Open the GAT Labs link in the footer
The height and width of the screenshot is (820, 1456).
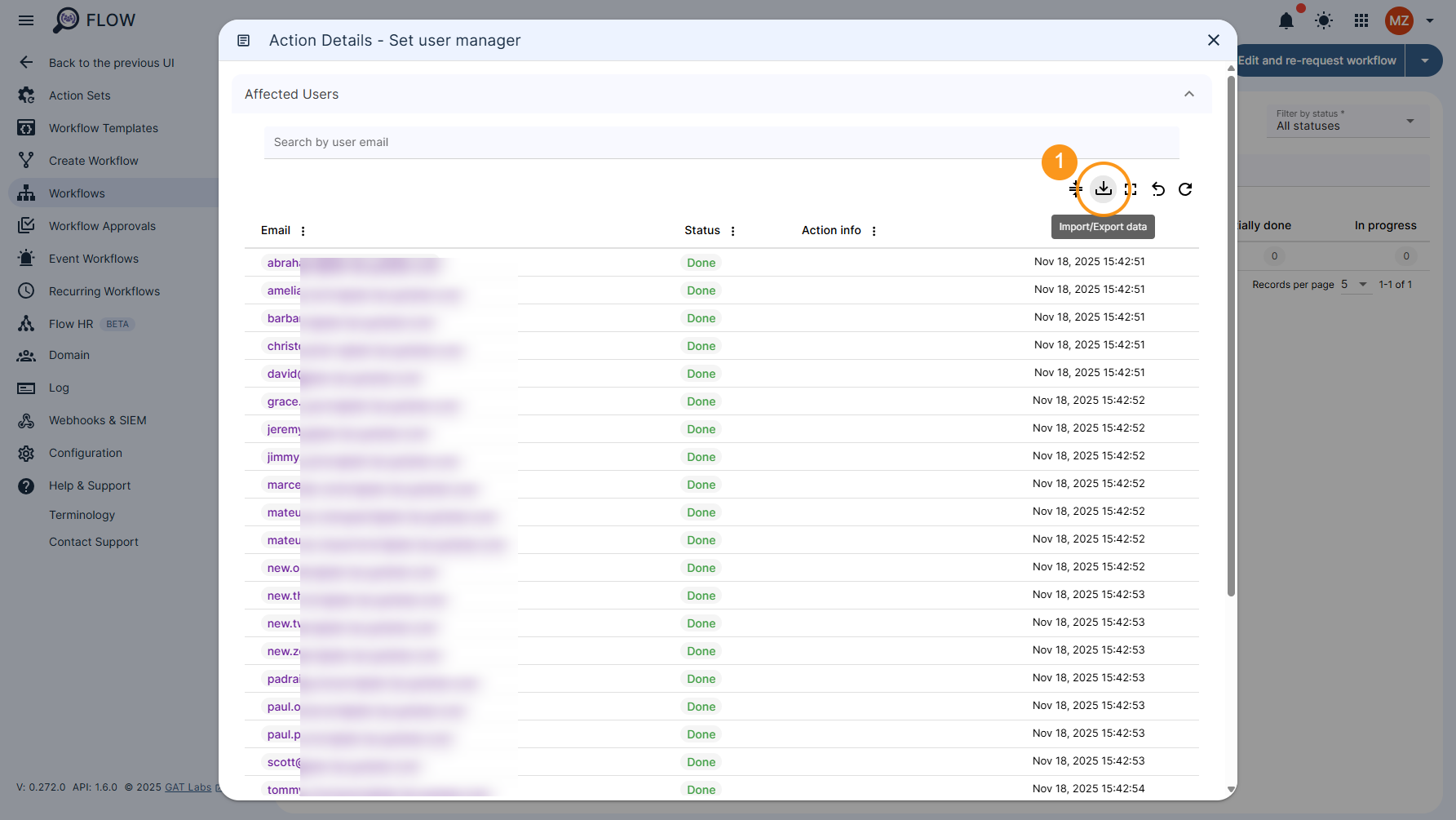188,787
